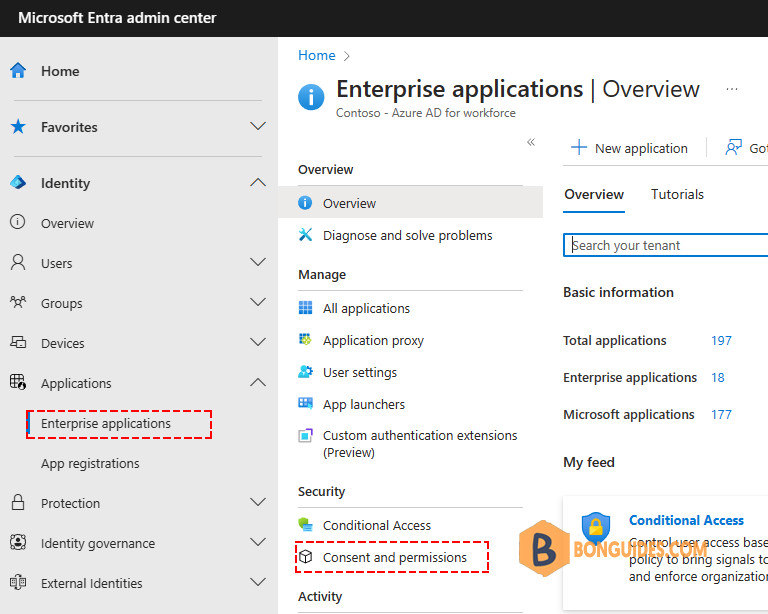Select Overview under Identity in sidebar

[x=67, y=223]
